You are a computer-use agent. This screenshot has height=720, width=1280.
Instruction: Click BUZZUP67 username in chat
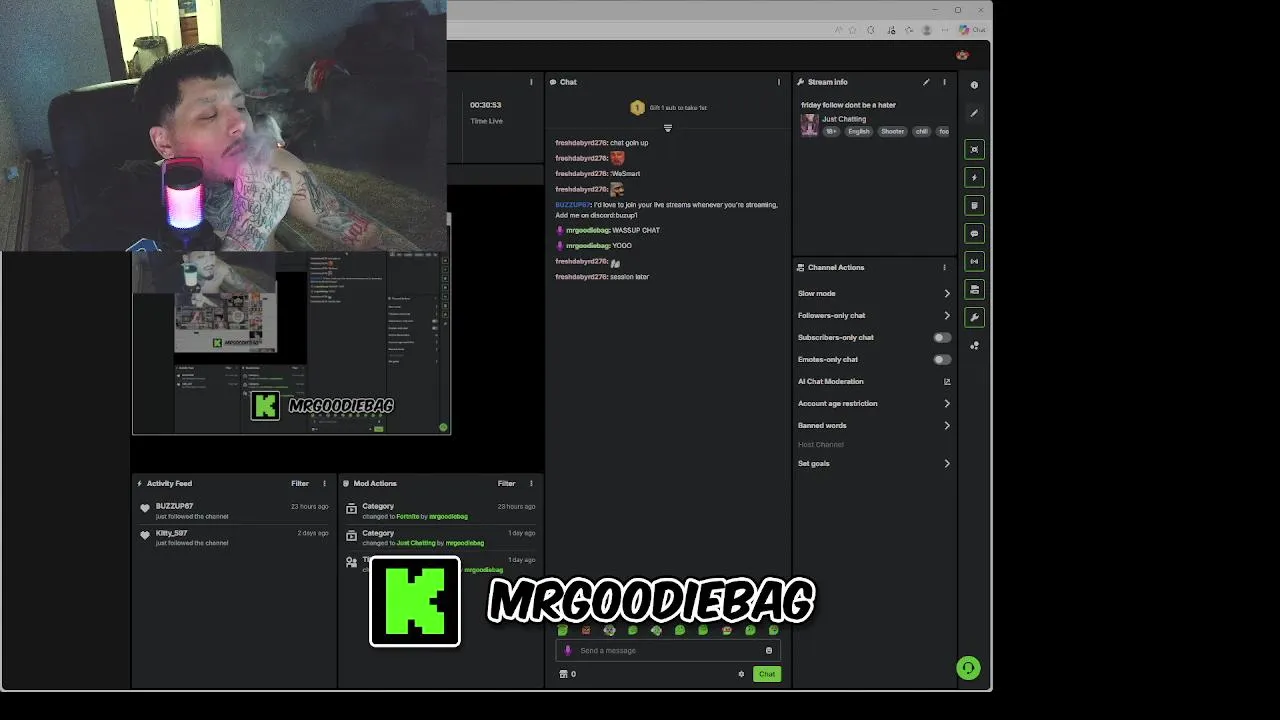pos(573,204)
